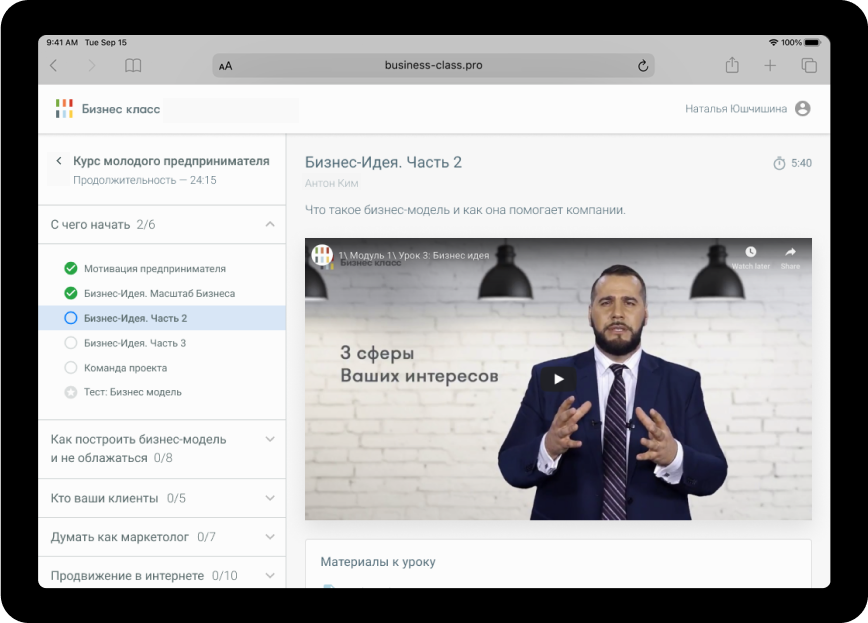
Task: Expand Думать как маркетолог section
Action: click(270, 537)
